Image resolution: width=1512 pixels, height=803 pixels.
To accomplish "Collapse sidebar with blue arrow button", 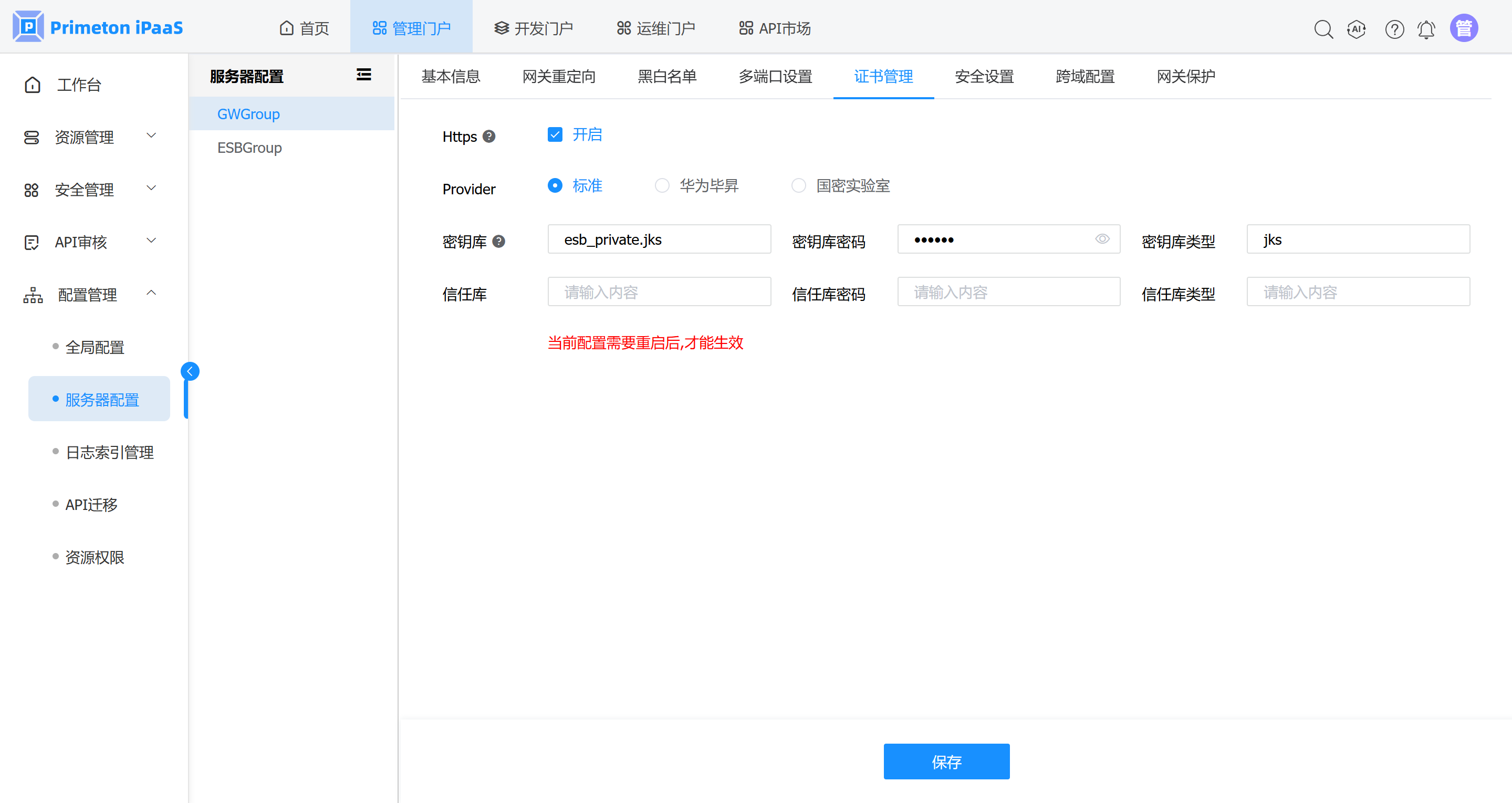I will click(190, 371).
